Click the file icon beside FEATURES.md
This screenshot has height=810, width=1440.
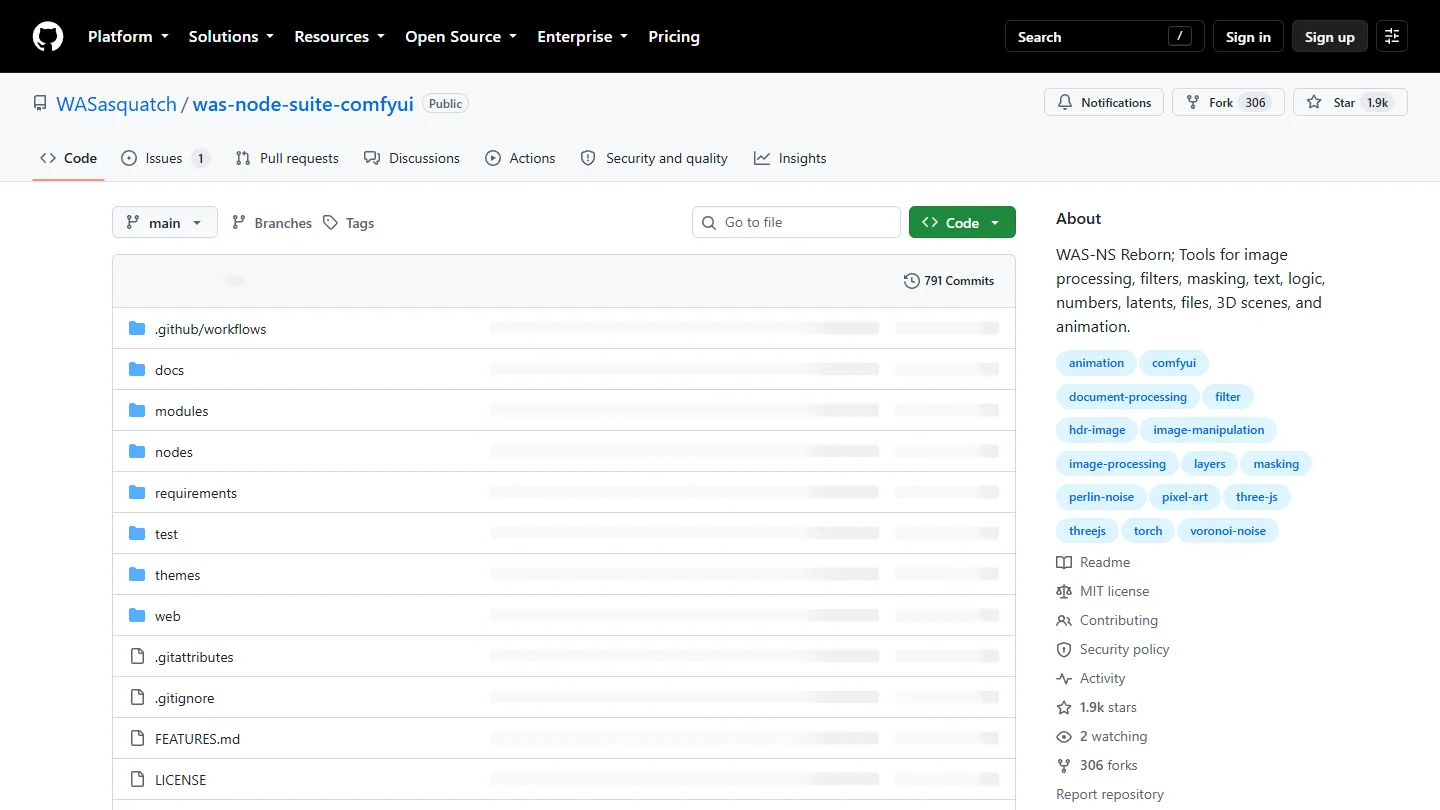pyautogui.click(x=137, y=739)
